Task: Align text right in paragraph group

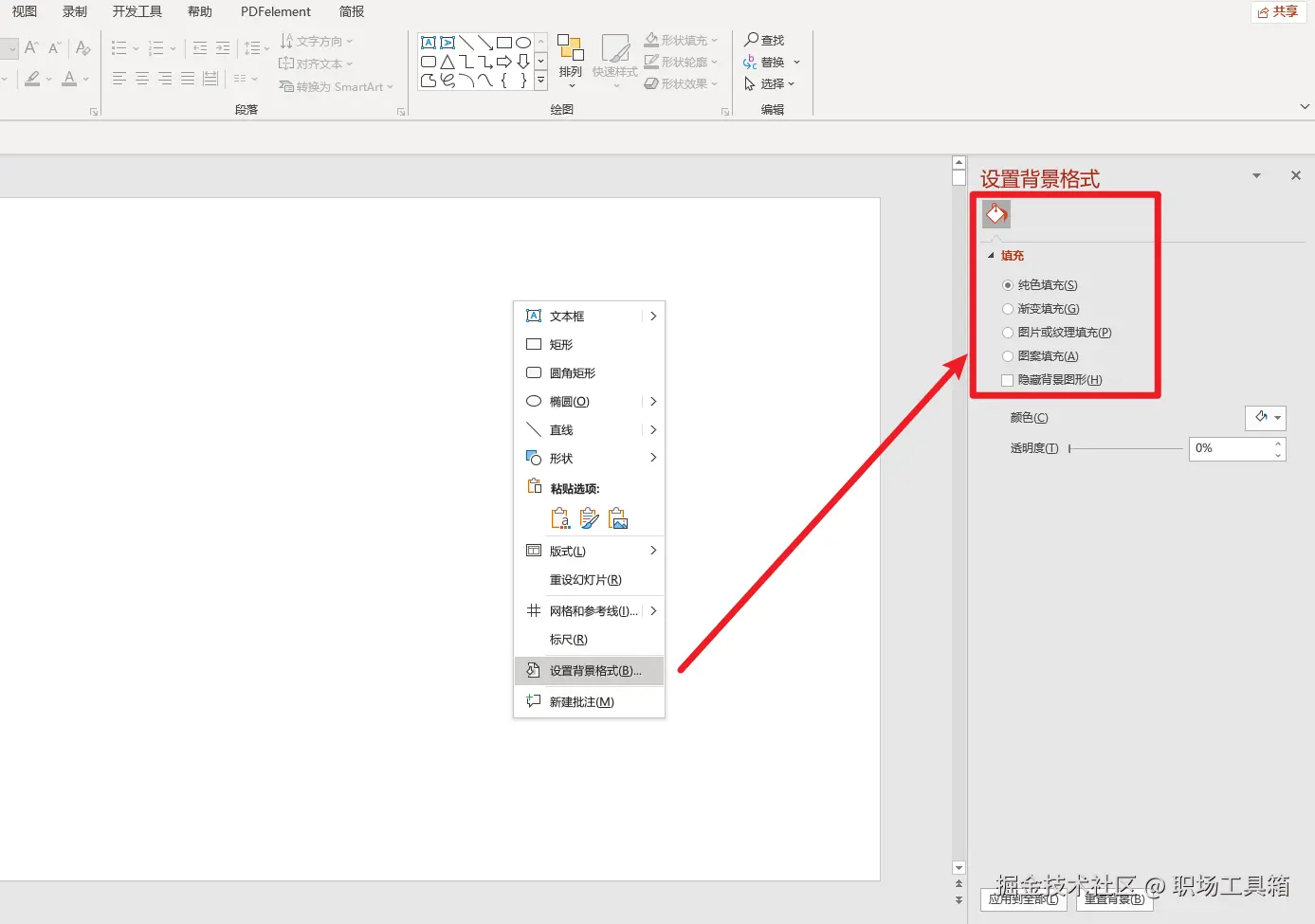Action: 165,79
